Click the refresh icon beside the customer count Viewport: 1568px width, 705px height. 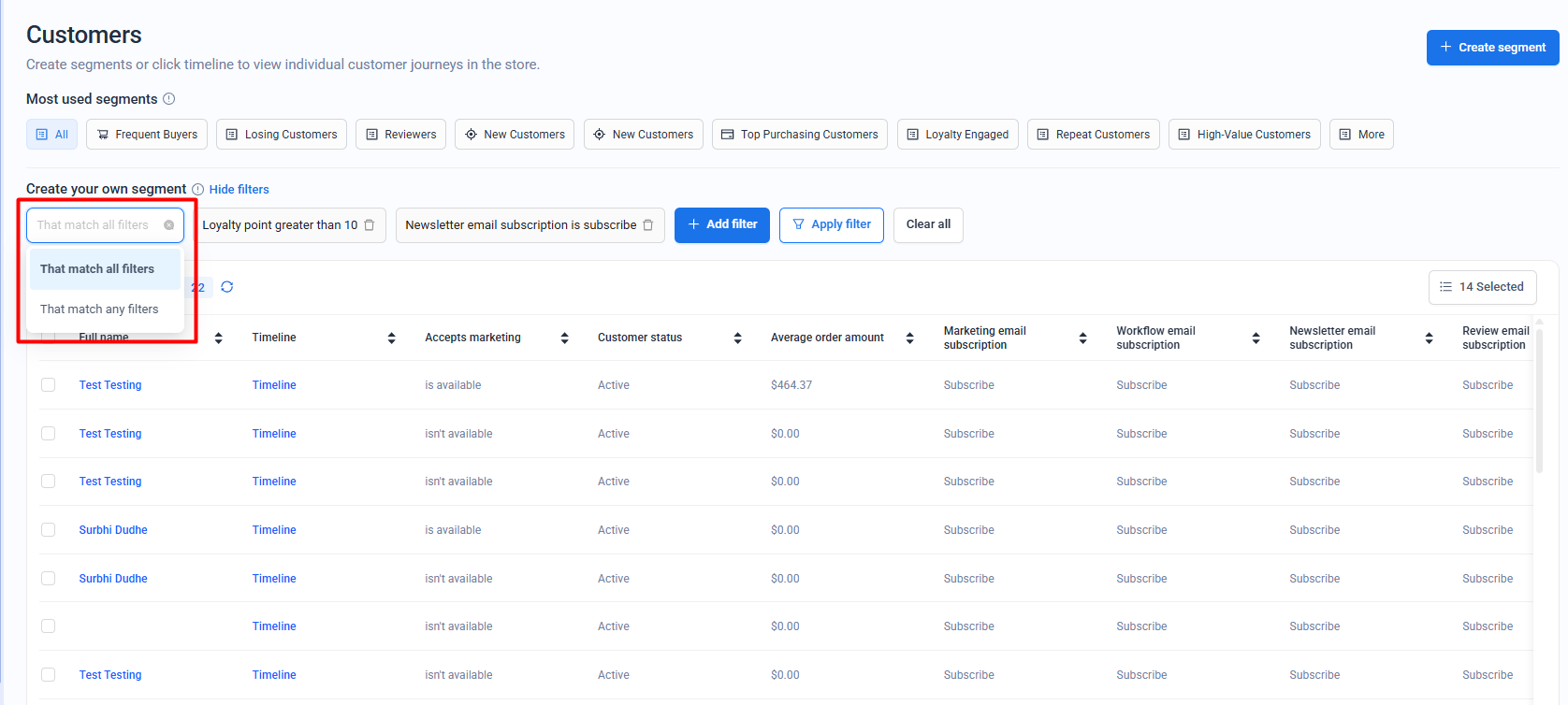(227, 287)
